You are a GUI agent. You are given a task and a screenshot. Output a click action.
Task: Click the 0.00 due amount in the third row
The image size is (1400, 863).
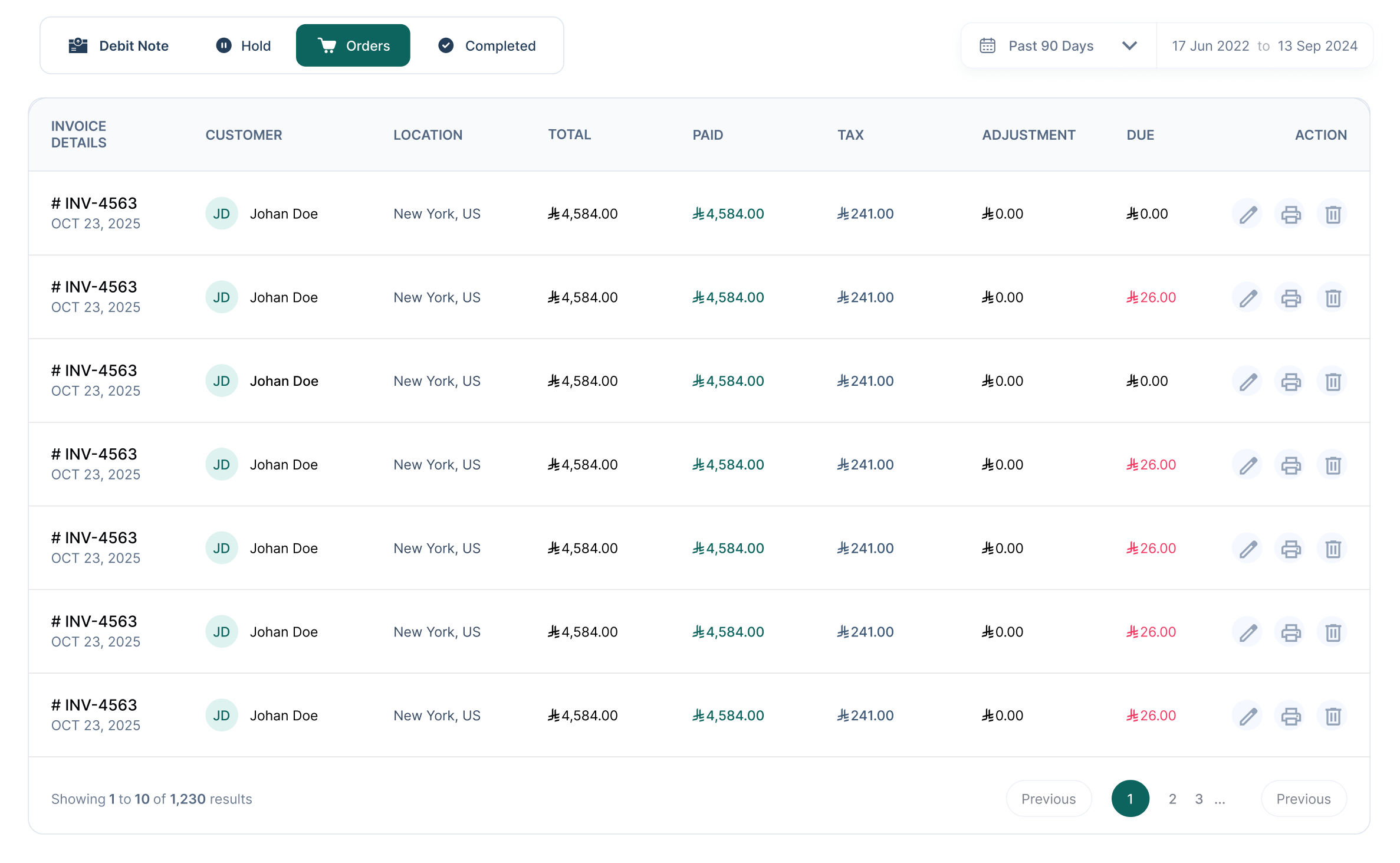(1147, 381)
